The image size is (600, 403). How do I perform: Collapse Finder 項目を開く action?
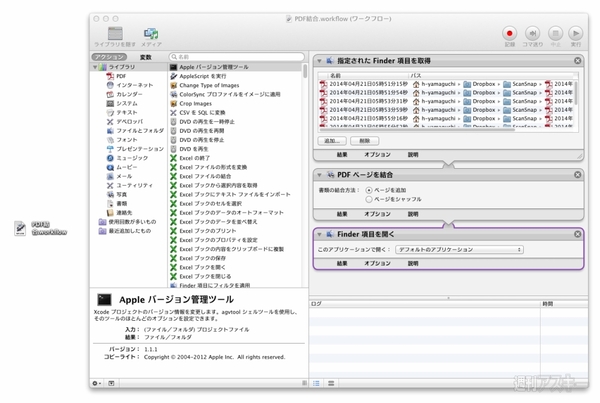click(319, 234)
